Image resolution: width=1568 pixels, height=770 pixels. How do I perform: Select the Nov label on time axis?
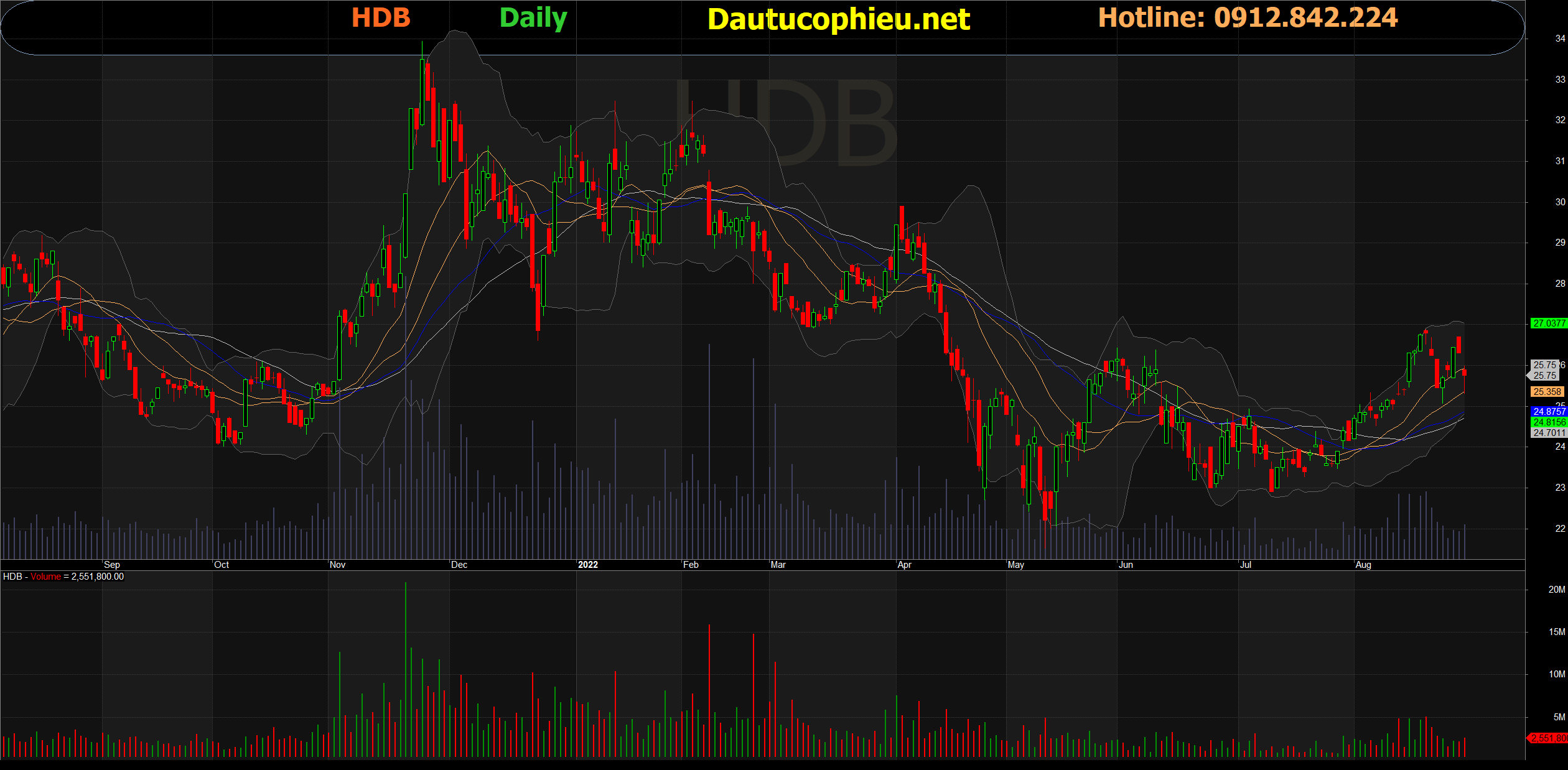(x=337, y=565)
